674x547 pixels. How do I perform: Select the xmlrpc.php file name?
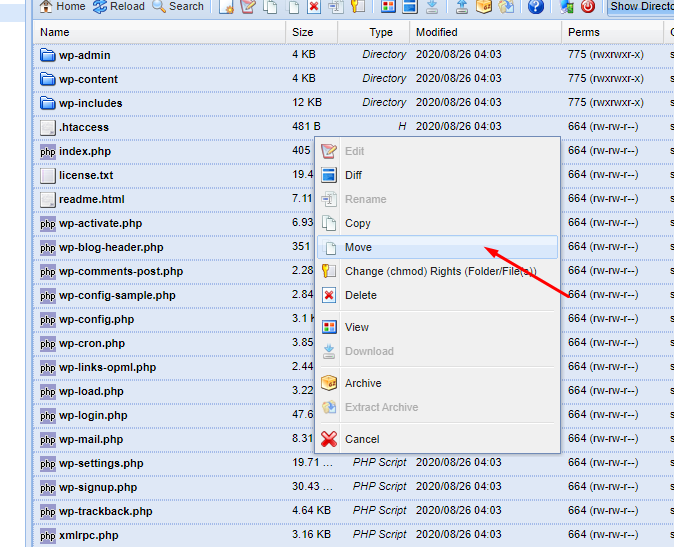point(88,536)
